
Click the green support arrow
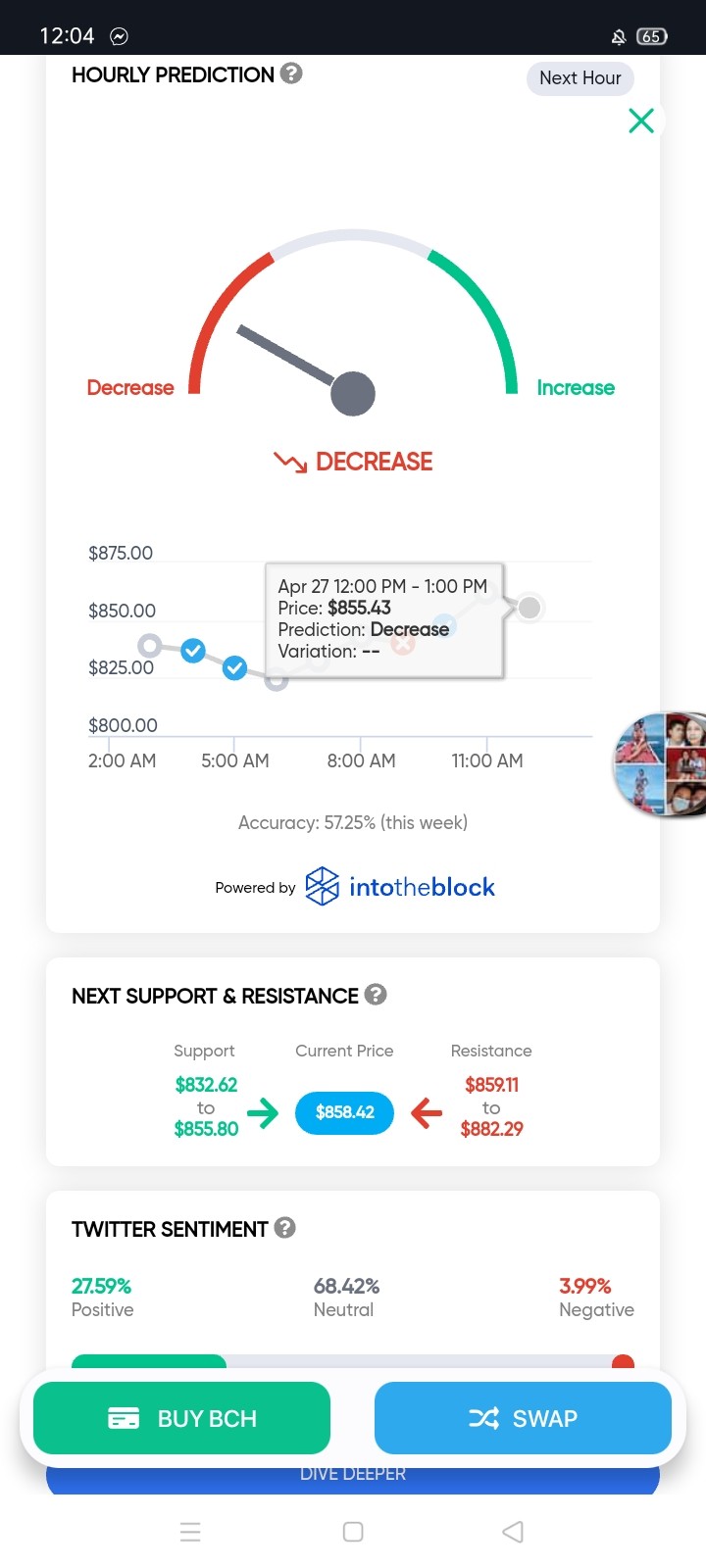pyautogui.click(x=263, y=1112)
